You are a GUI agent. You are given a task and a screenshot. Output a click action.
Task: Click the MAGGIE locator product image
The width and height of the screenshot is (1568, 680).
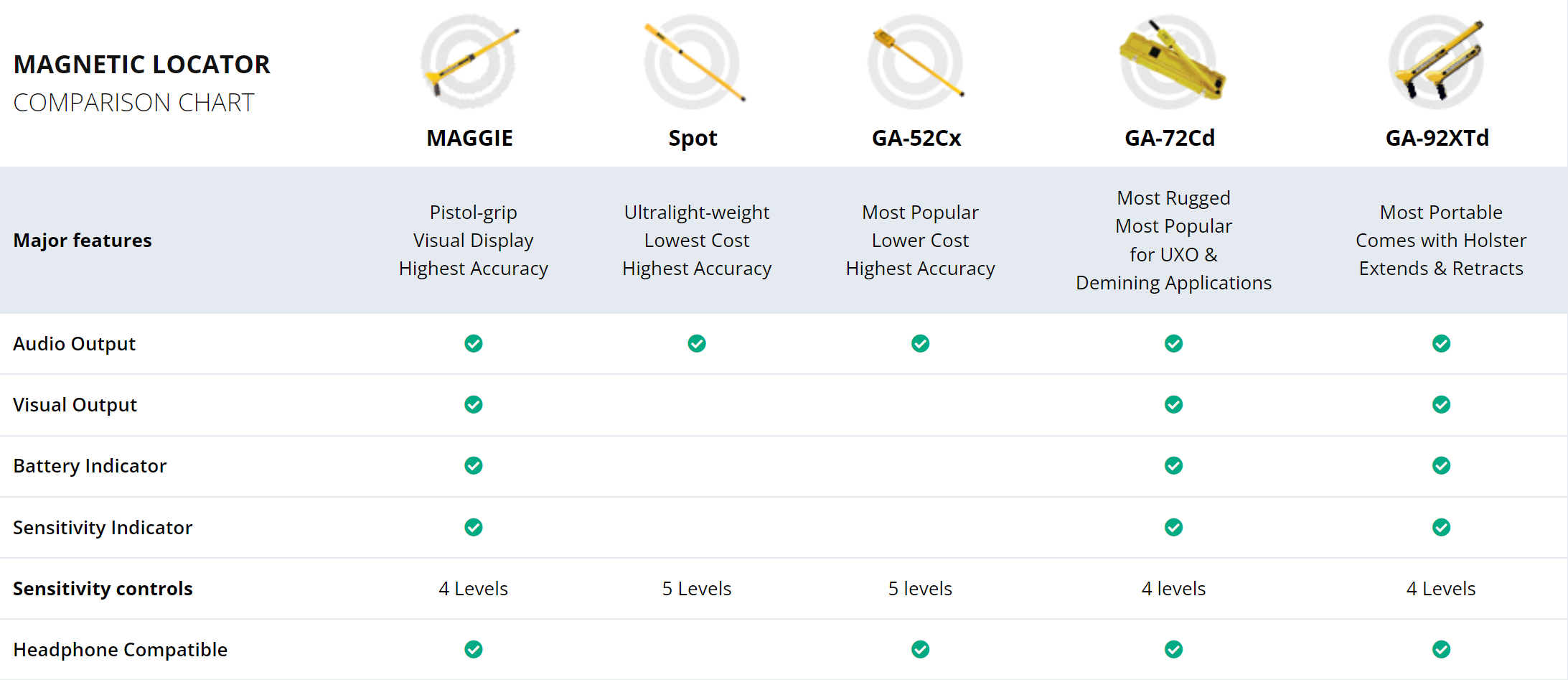click(x=469, y=62)
